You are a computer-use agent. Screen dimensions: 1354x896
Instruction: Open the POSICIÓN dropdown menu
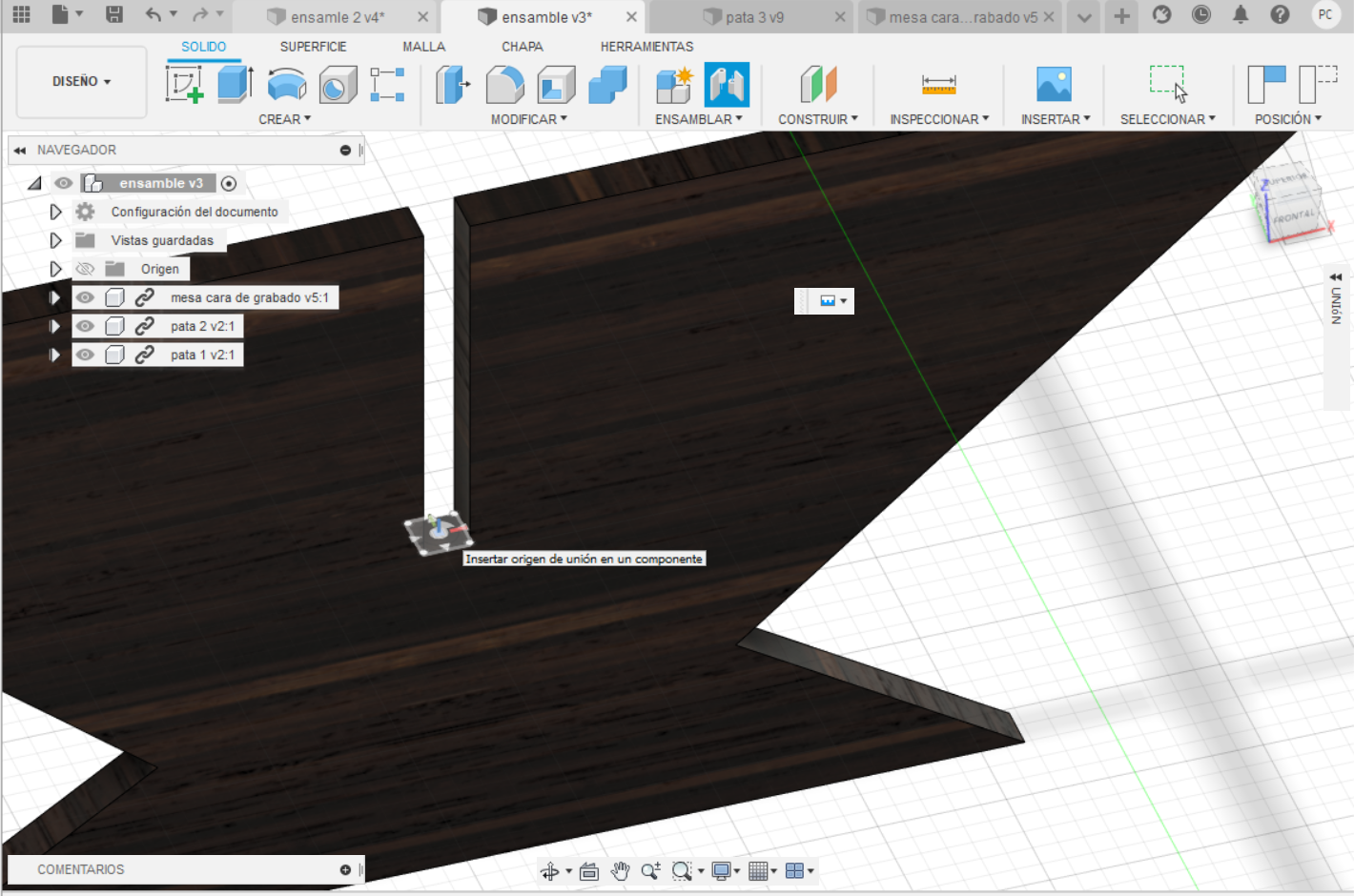point(1288,119)
